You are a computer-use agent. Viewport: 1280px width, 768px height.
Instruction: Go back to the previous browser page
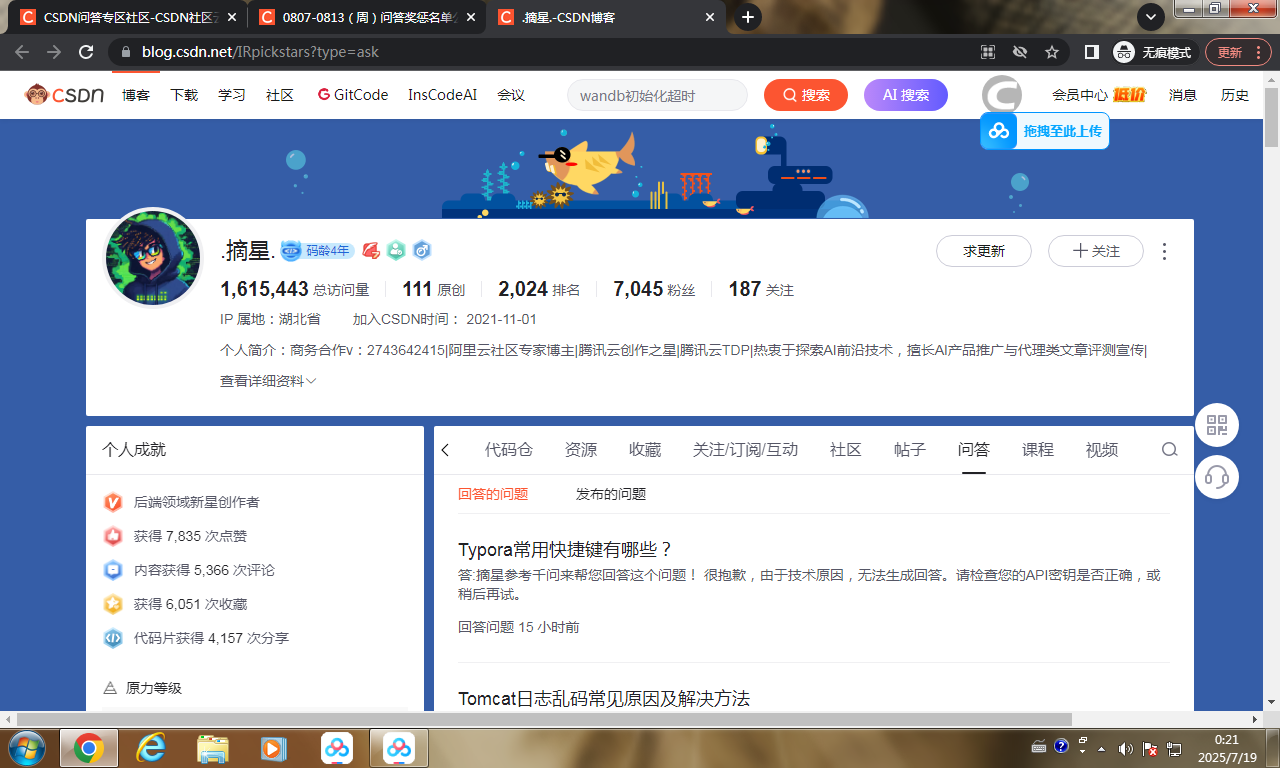[x=22, y=52]
